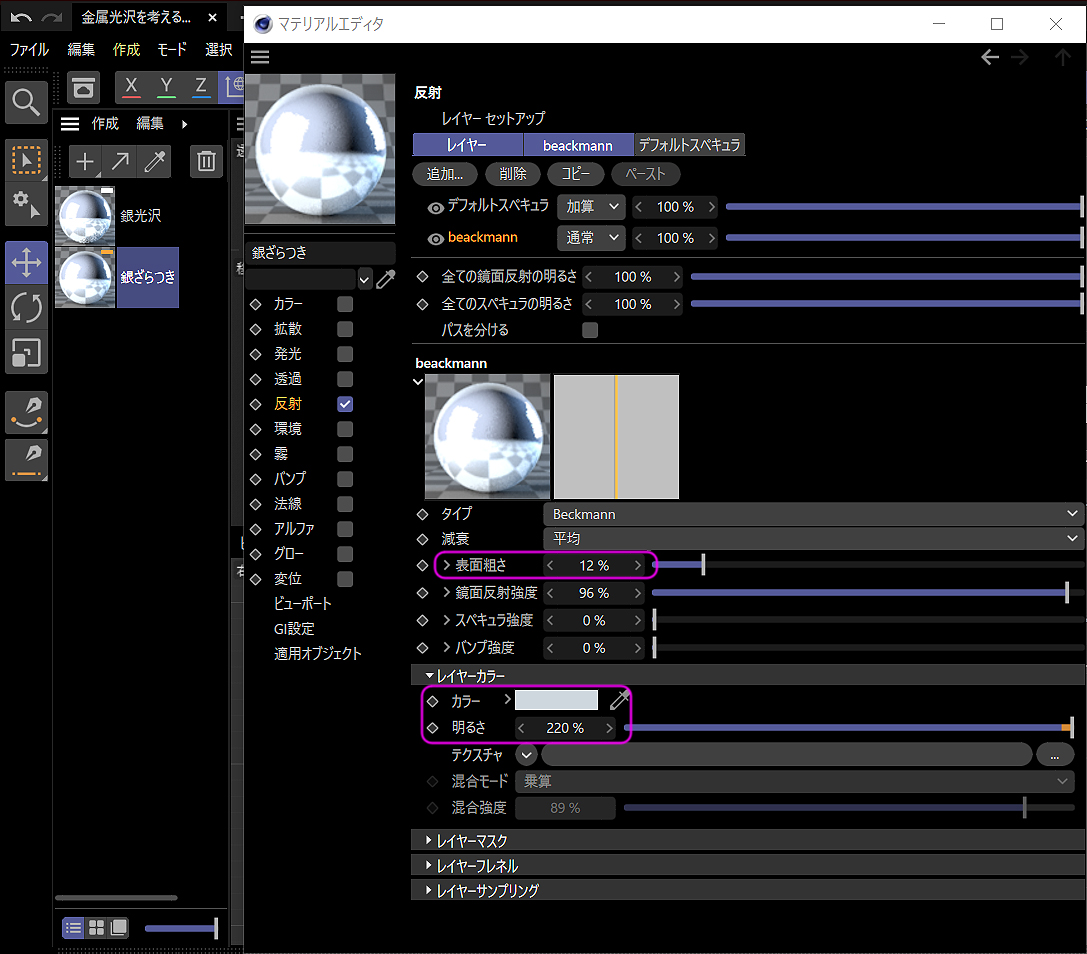Click the trash icon to delete material
Viewport: 1087px width, 954px height.
point(206,161)
